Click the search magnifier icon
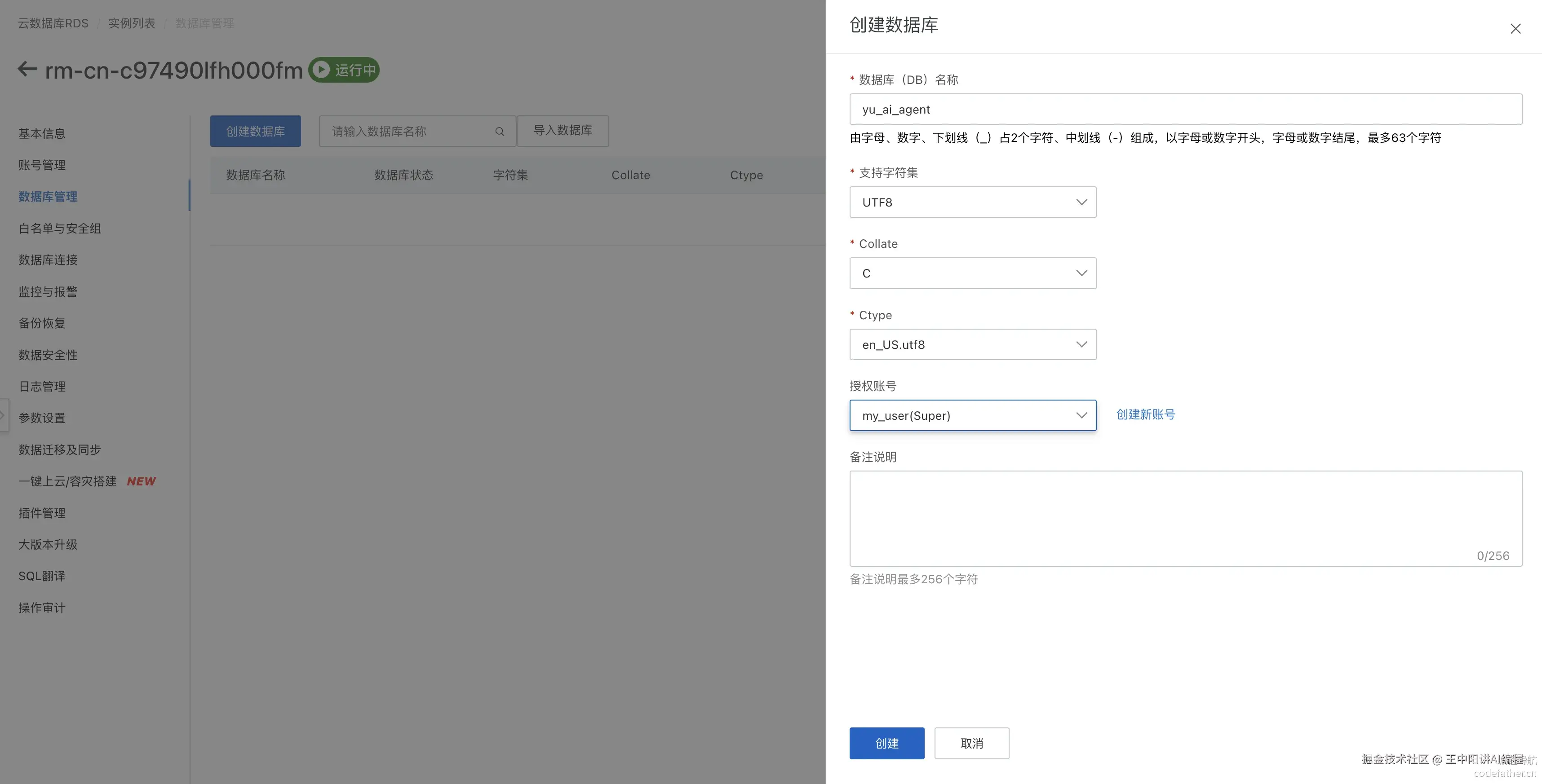This screenshot has height=784, width=1542. pyautogui.click(x=499, y=132)
